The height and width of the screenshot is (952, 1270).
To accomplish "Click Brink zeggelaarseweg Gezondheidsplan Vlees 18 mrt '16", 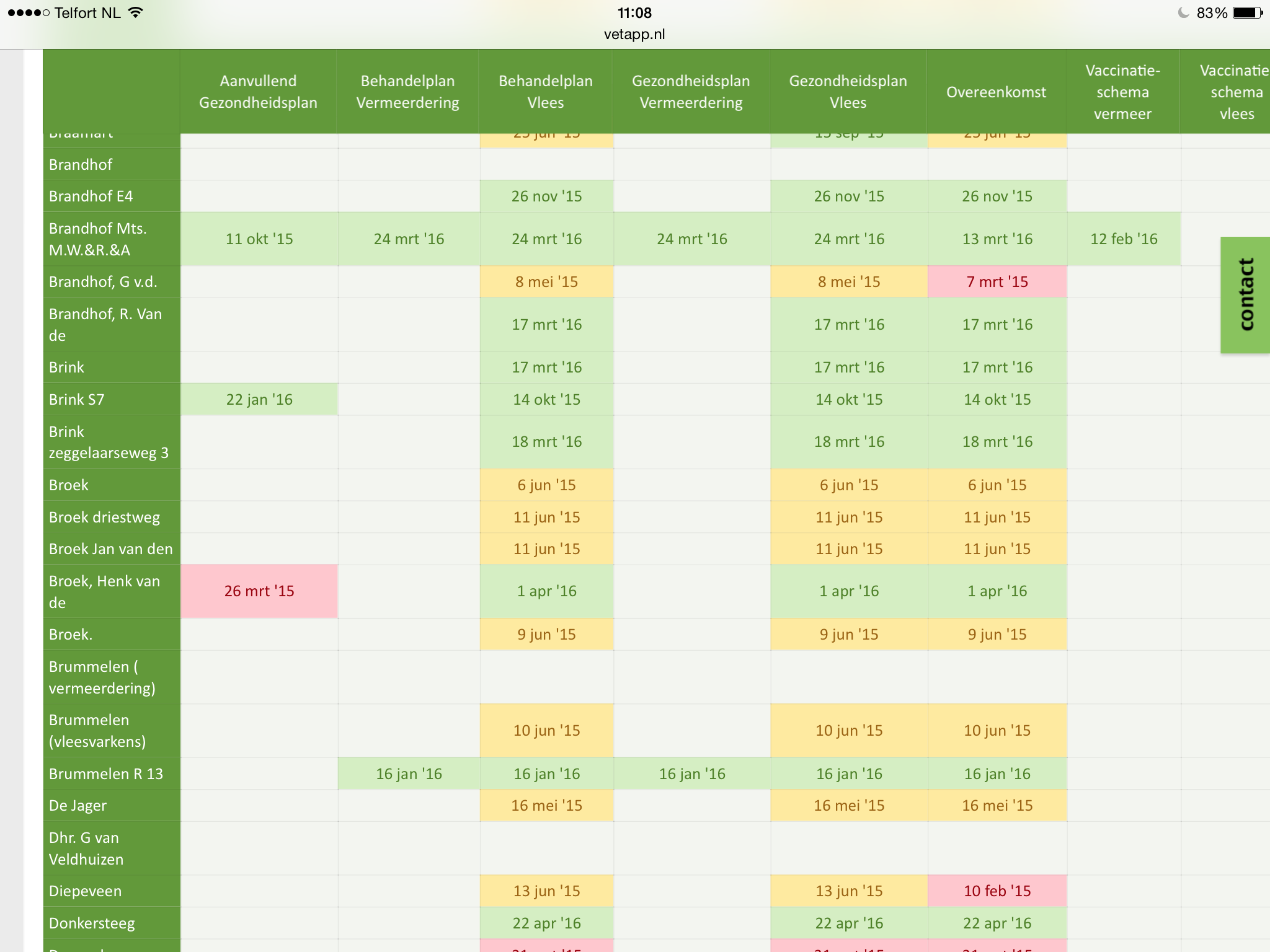I will coord(849,442).
